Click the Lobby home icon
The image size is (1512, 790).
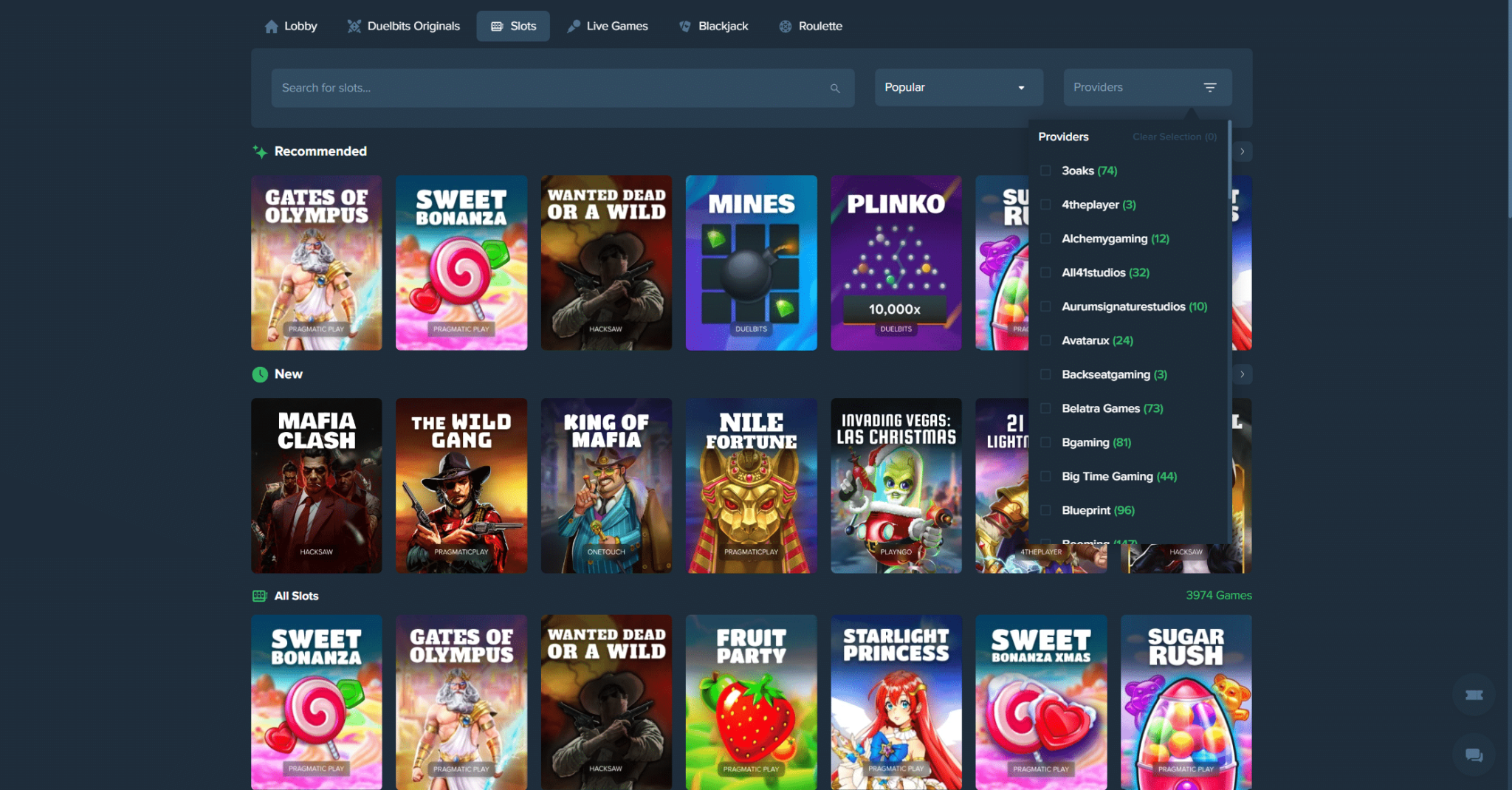(271, 26)
